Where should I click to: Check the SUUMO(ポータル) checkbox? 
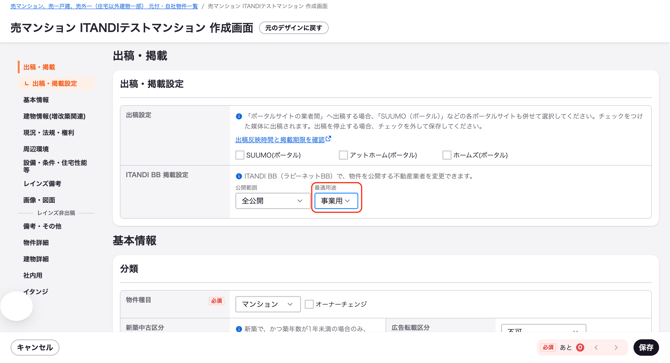pos(240,155)
